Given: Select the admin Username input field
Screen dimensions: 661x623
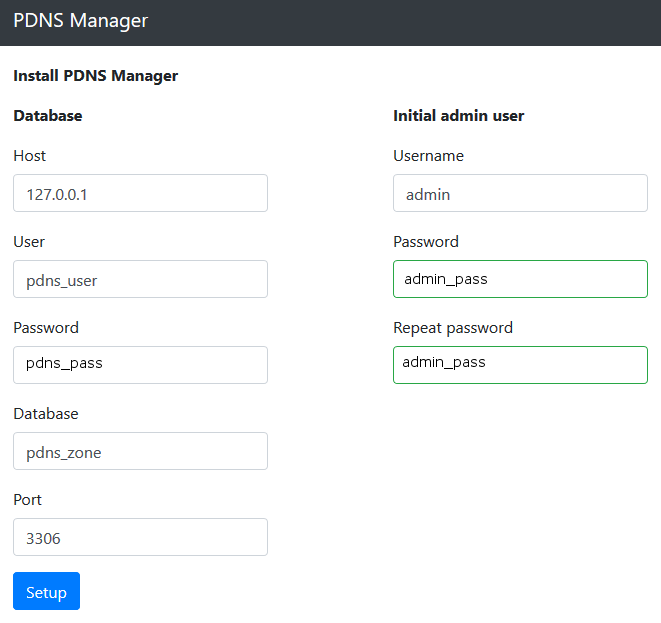Looking at the screenshot, I should [x=520, y=193].
